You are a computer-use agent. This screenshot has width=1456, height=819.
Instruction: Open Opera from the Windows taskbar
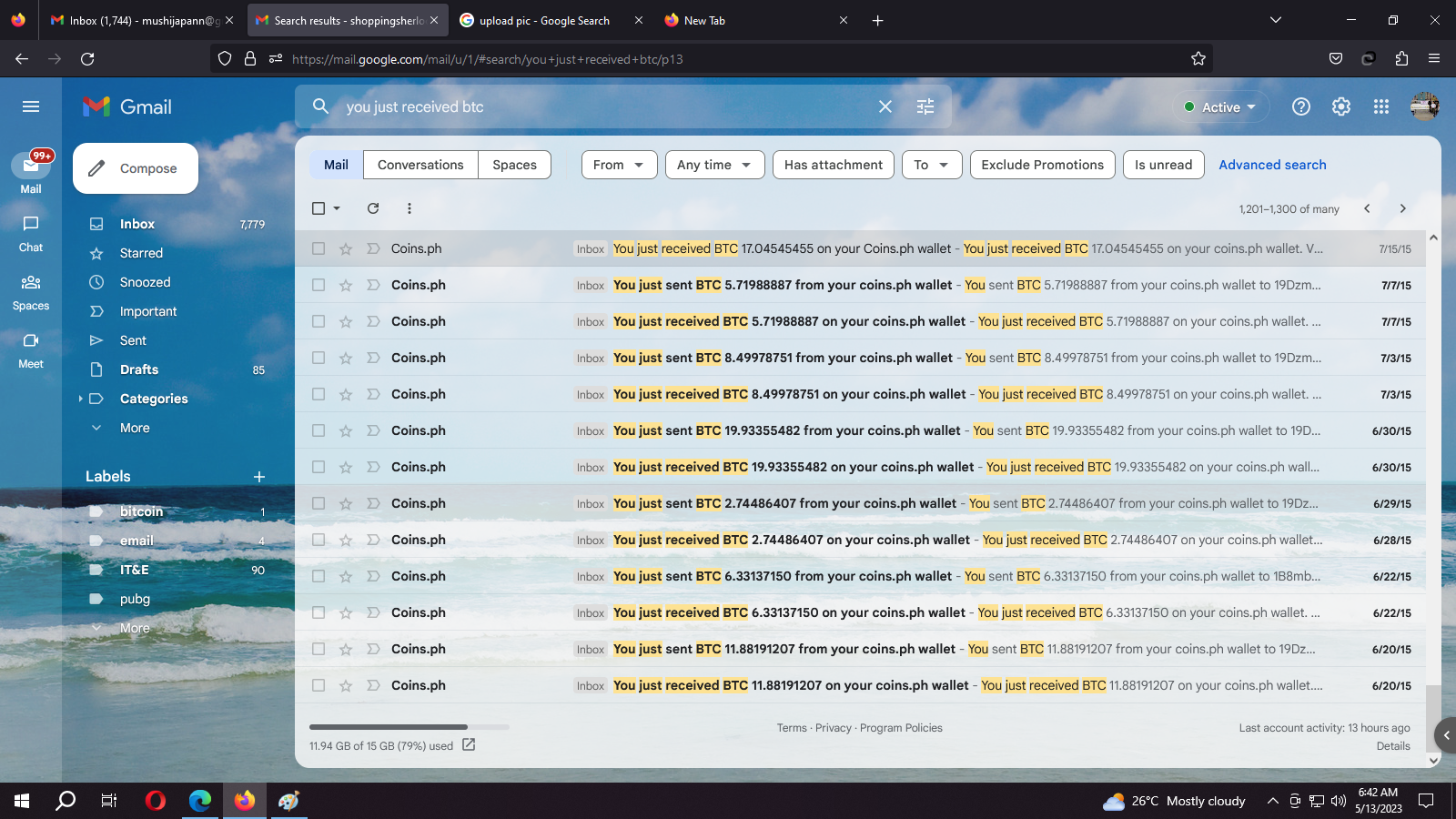point(156,801)
